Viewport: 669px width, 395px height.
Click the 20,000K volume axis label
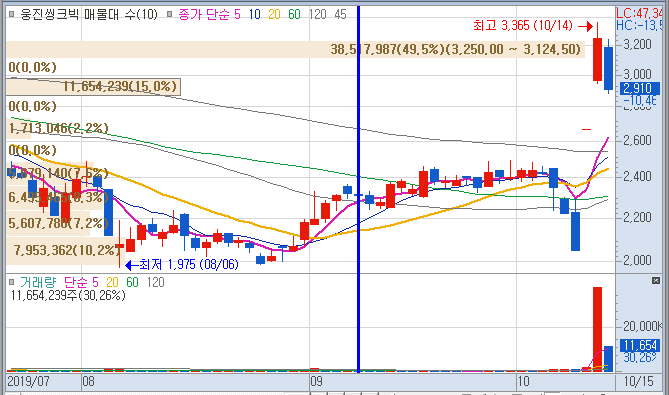click(643, 327)
